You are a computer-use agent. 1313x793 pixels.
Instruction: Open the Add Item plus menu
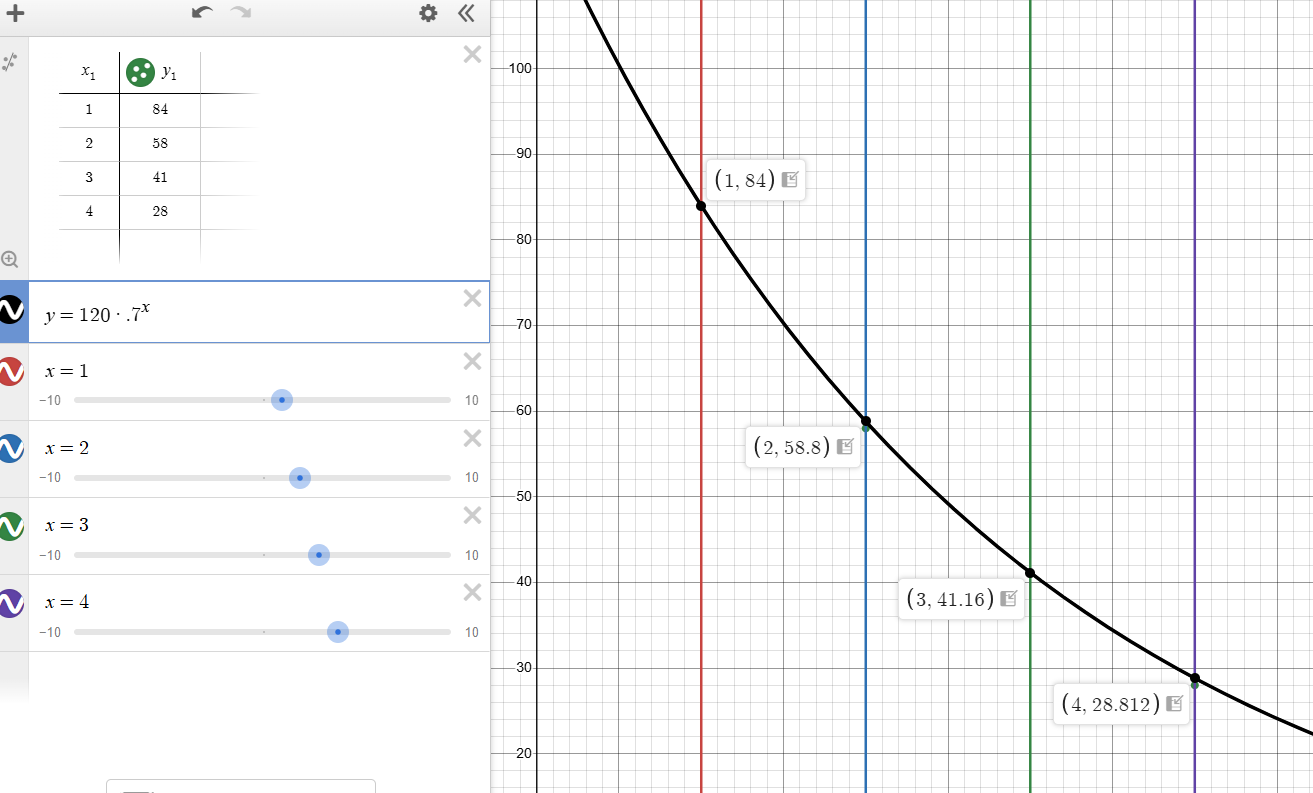pyautogui.click(x=14, y=14)
